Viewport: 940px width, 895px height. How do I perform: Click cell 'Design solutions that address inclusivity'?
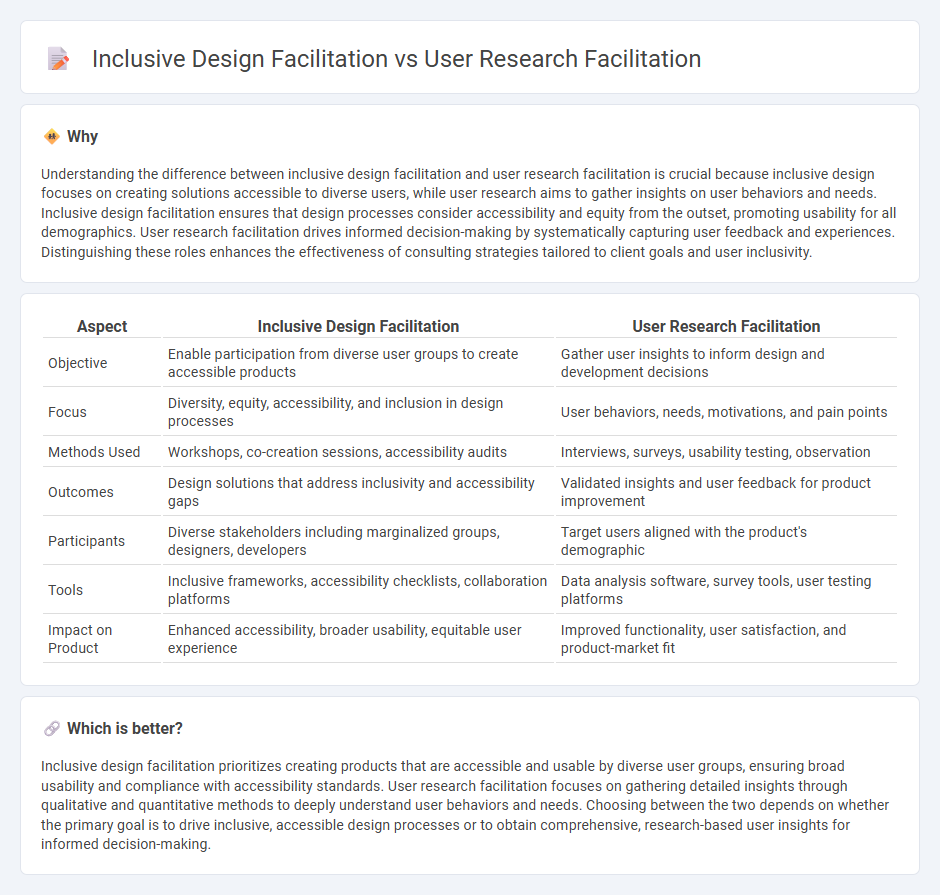click(x=358, y=492)
